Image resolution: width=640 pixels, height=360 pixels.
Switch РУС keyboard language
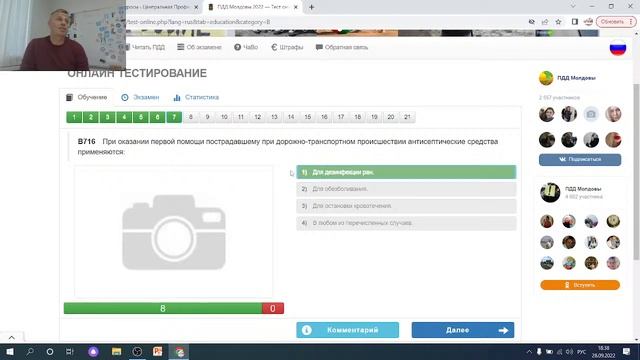[x=582, y=351]
